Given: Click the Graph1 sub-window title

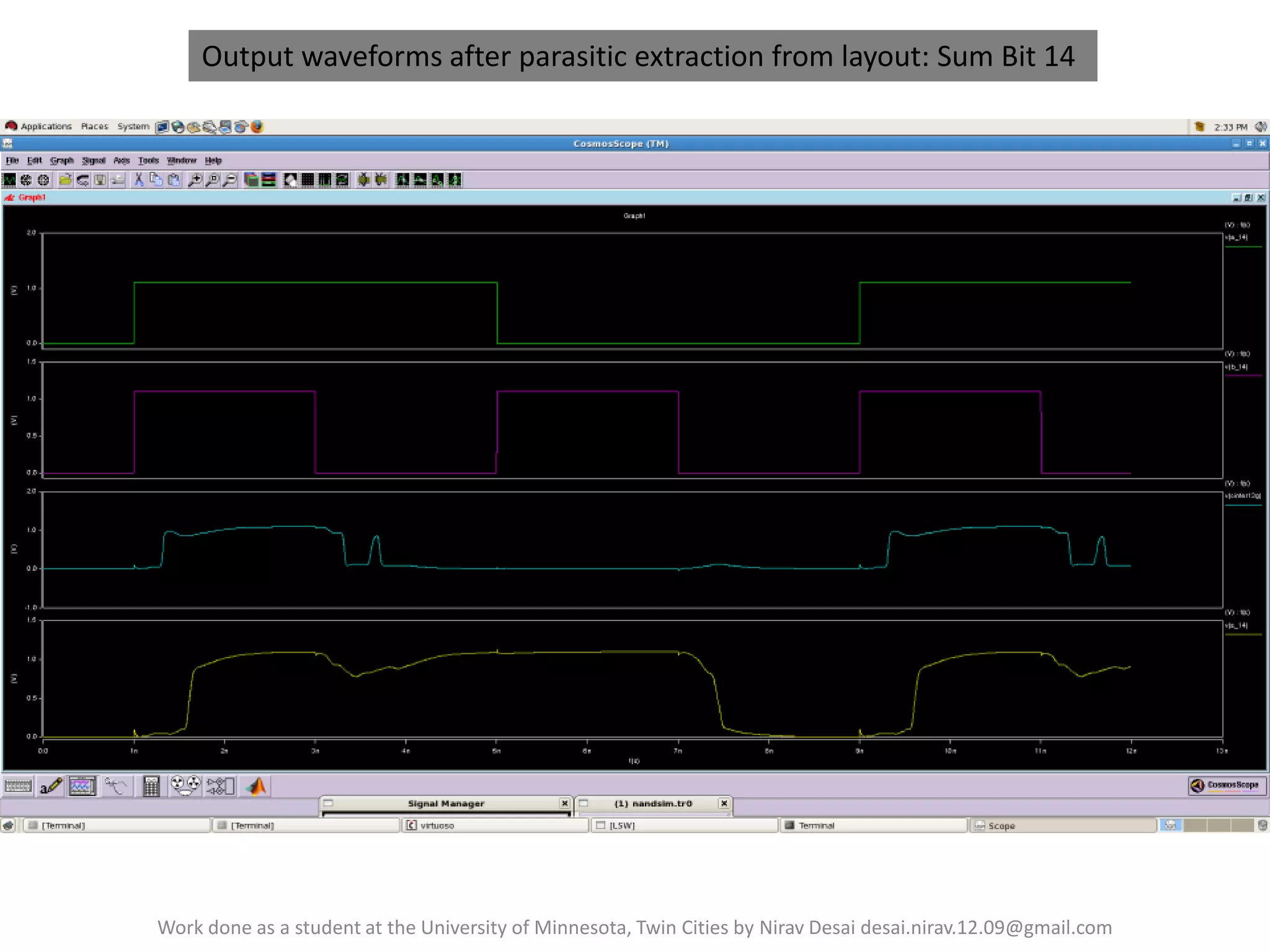Looking at the screenshot, I should click(x=32, y=198).
